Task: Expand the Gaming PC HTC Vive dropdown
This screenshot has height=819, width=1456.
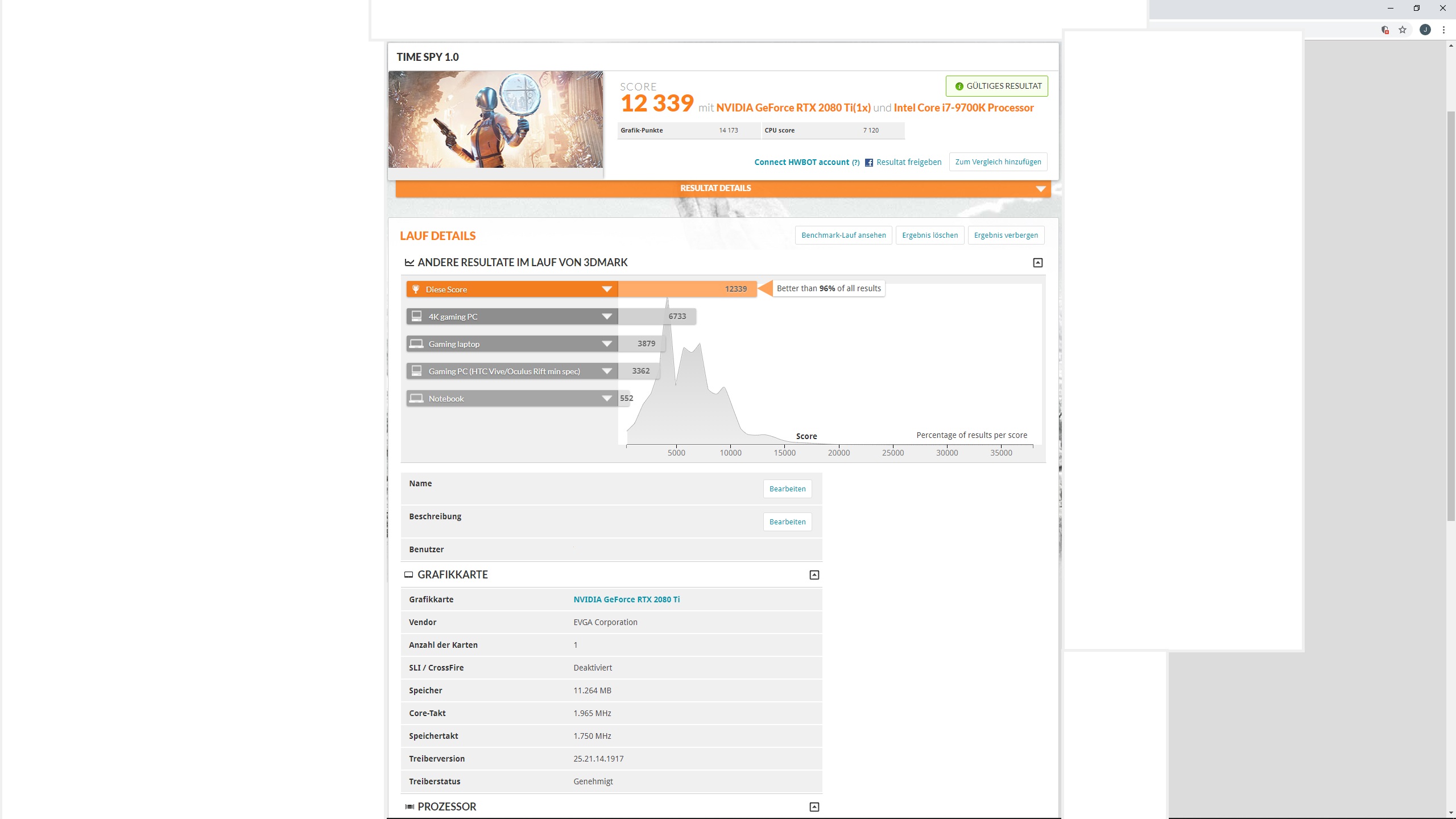Action: coord(607,371)
